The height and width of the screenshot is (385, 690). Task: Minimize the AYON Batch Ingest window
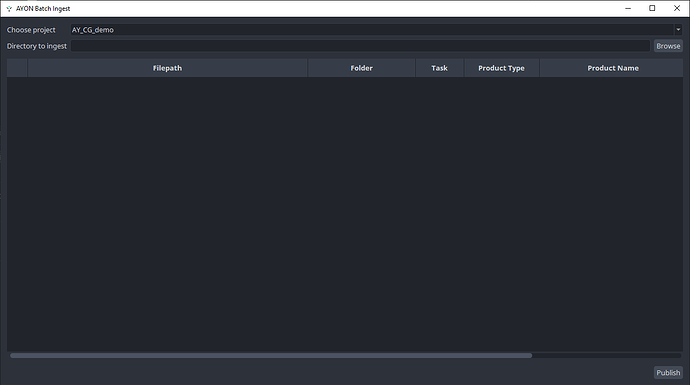(x=628, y=8)
